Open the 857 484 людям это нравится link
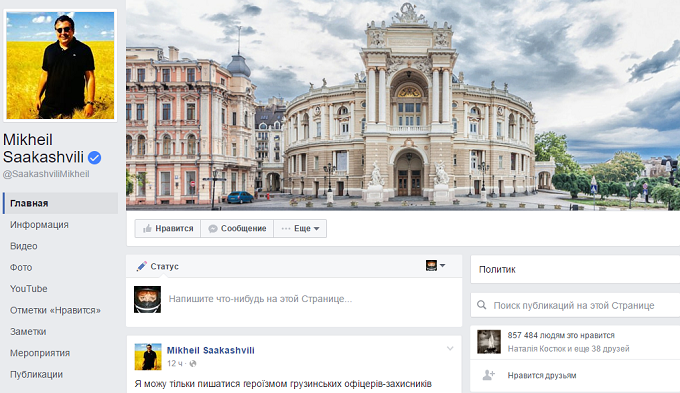The image size is (680, 393). 561,335
